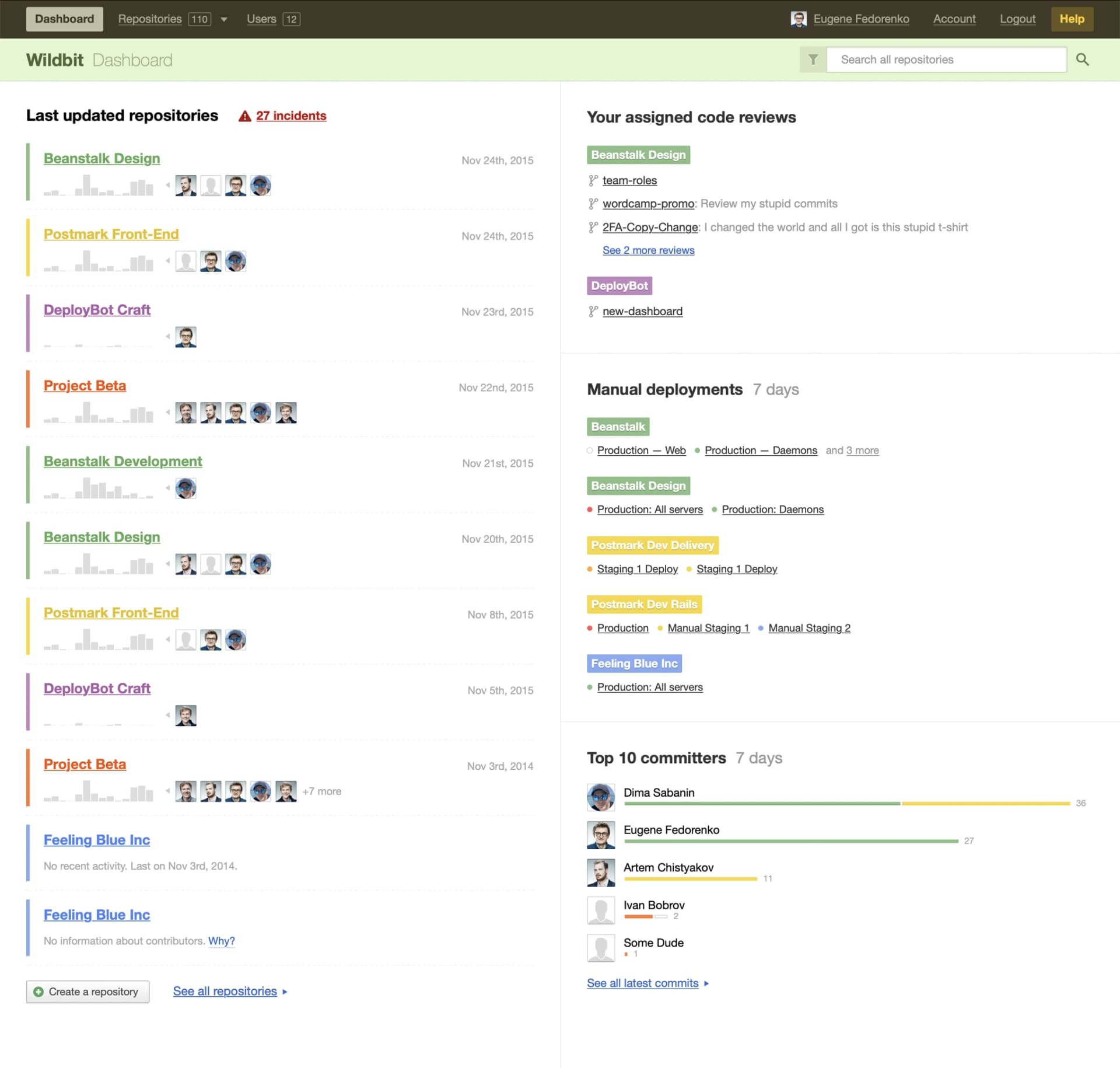The height and width of the screenshot is (1068, 1120).
Task: Click last avatar in Project Beta Nov 22nd row
Action: click(x=286, y=413)
